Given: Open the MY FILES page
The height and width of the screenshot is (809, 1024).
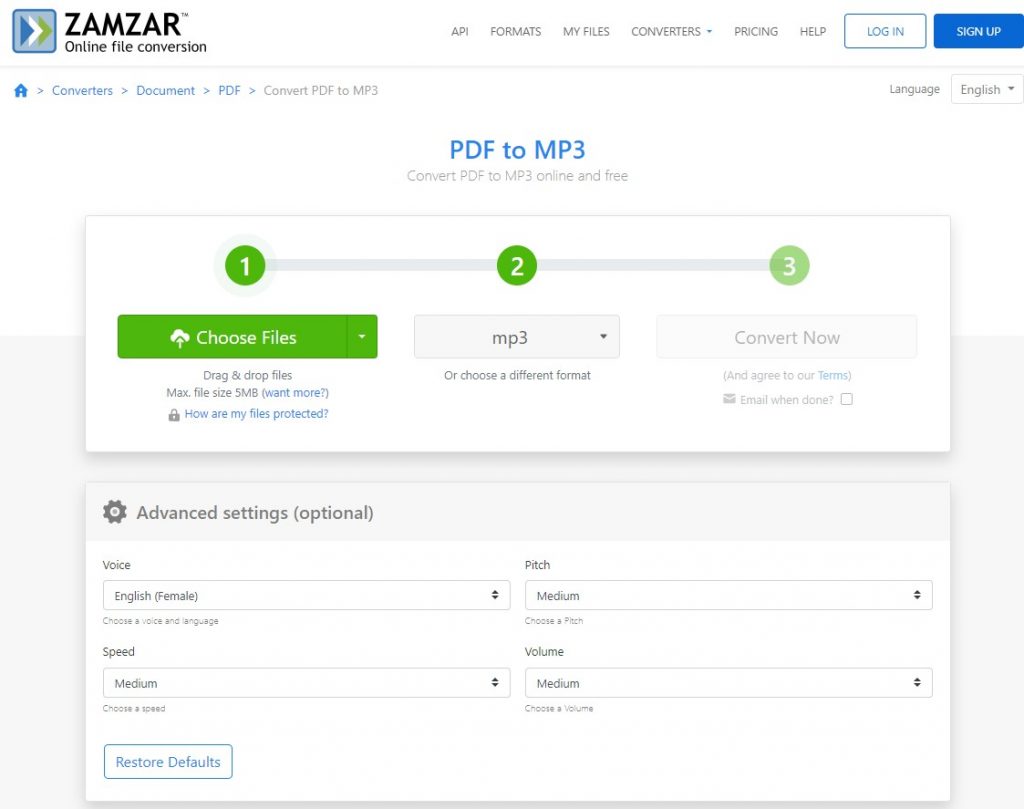Looking at the screenshot, I should coord(586,31).
